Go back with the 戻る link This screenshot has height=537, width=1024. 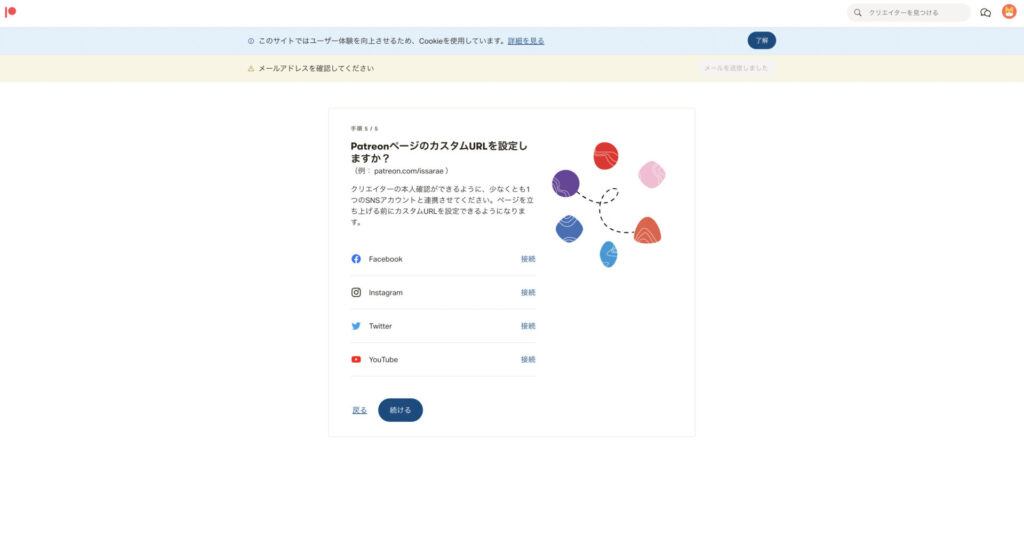click(x=359, y=410)
